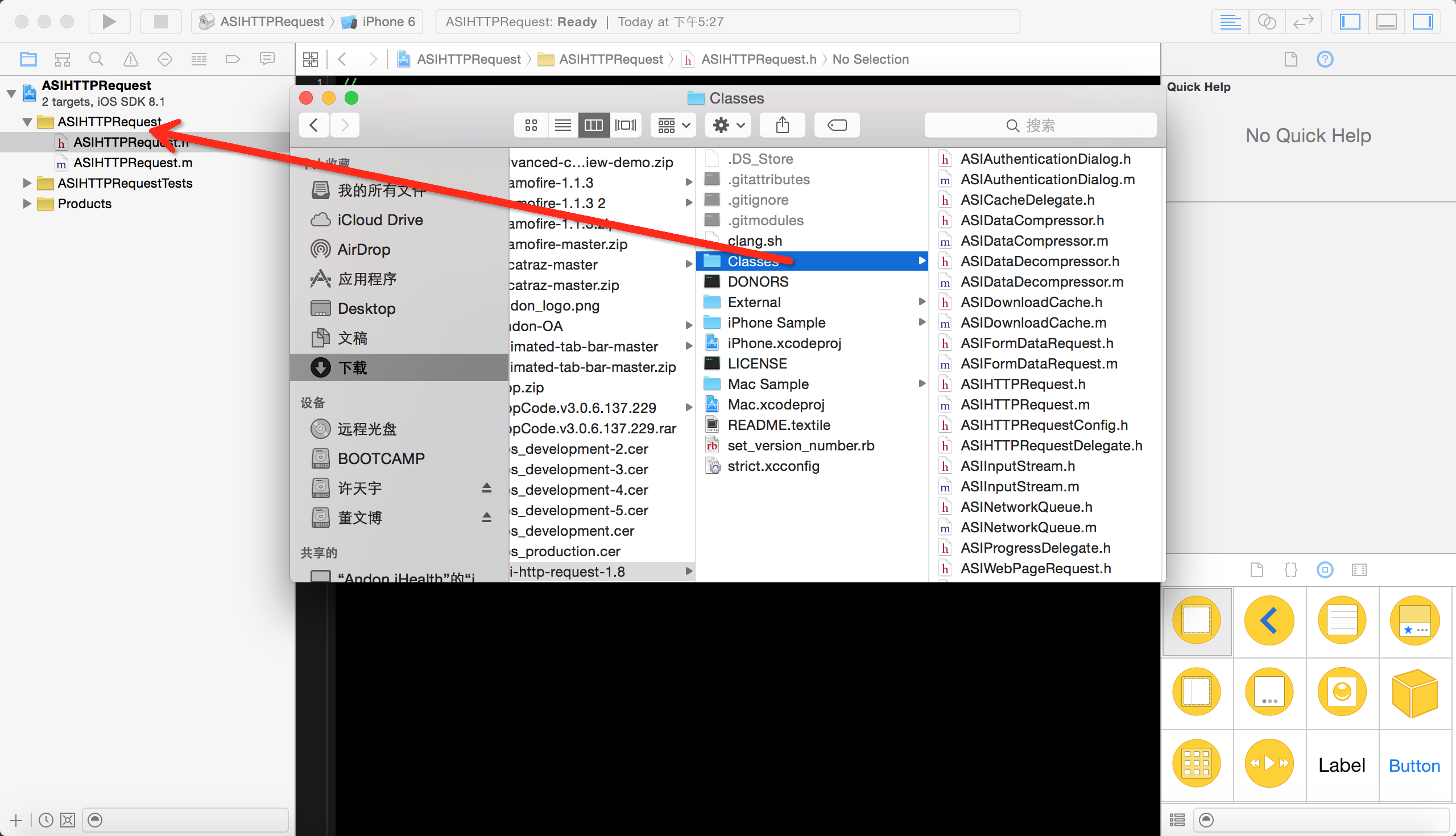Select Mac Sample folder in Finder
This screenshot has height=836, width=1456.
point(812,383)
